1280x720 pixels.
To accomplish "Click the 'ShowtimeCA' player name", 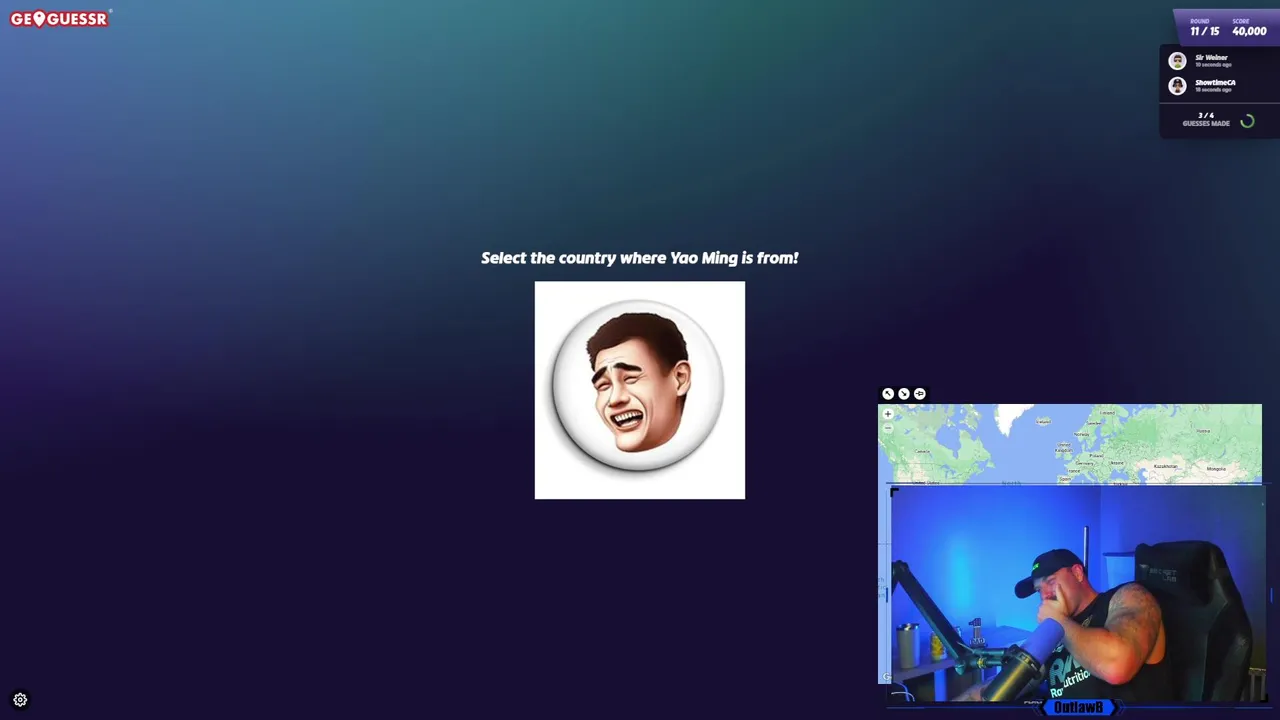I will pos(1215,82).
